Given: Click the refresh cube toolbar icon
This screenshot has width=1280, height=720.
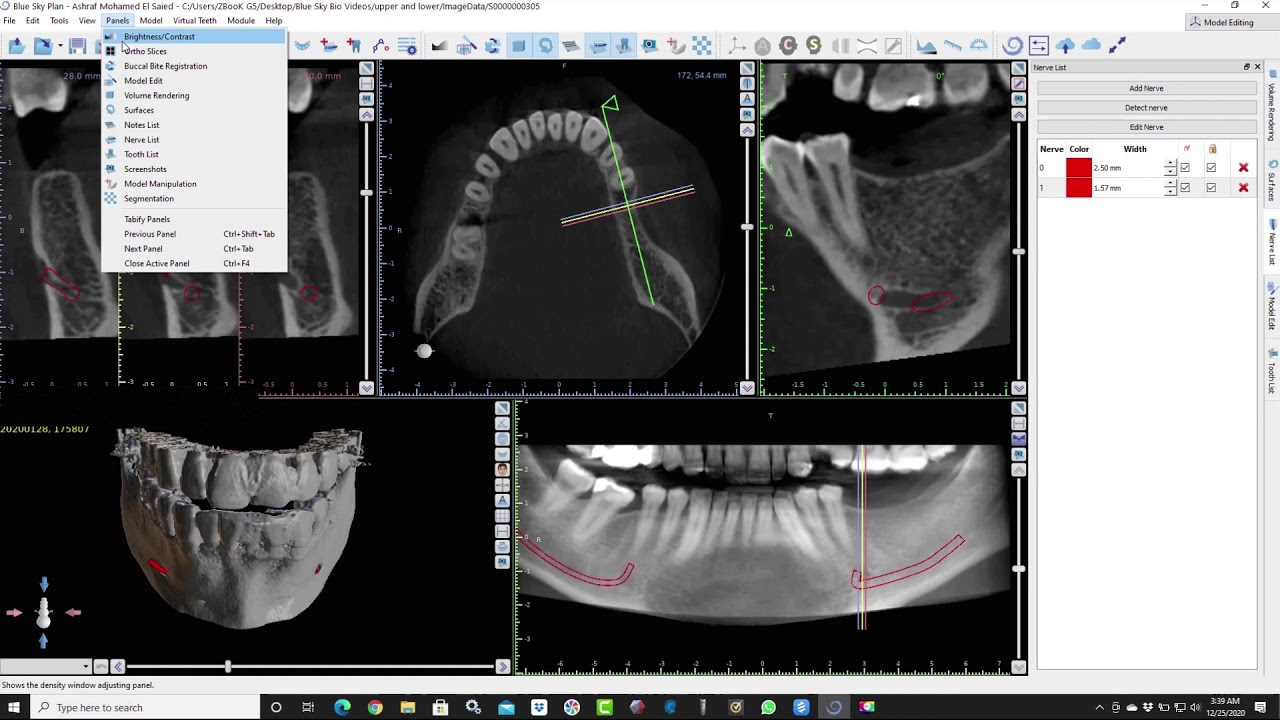Looking at the screenshot, I should point(492,45).
